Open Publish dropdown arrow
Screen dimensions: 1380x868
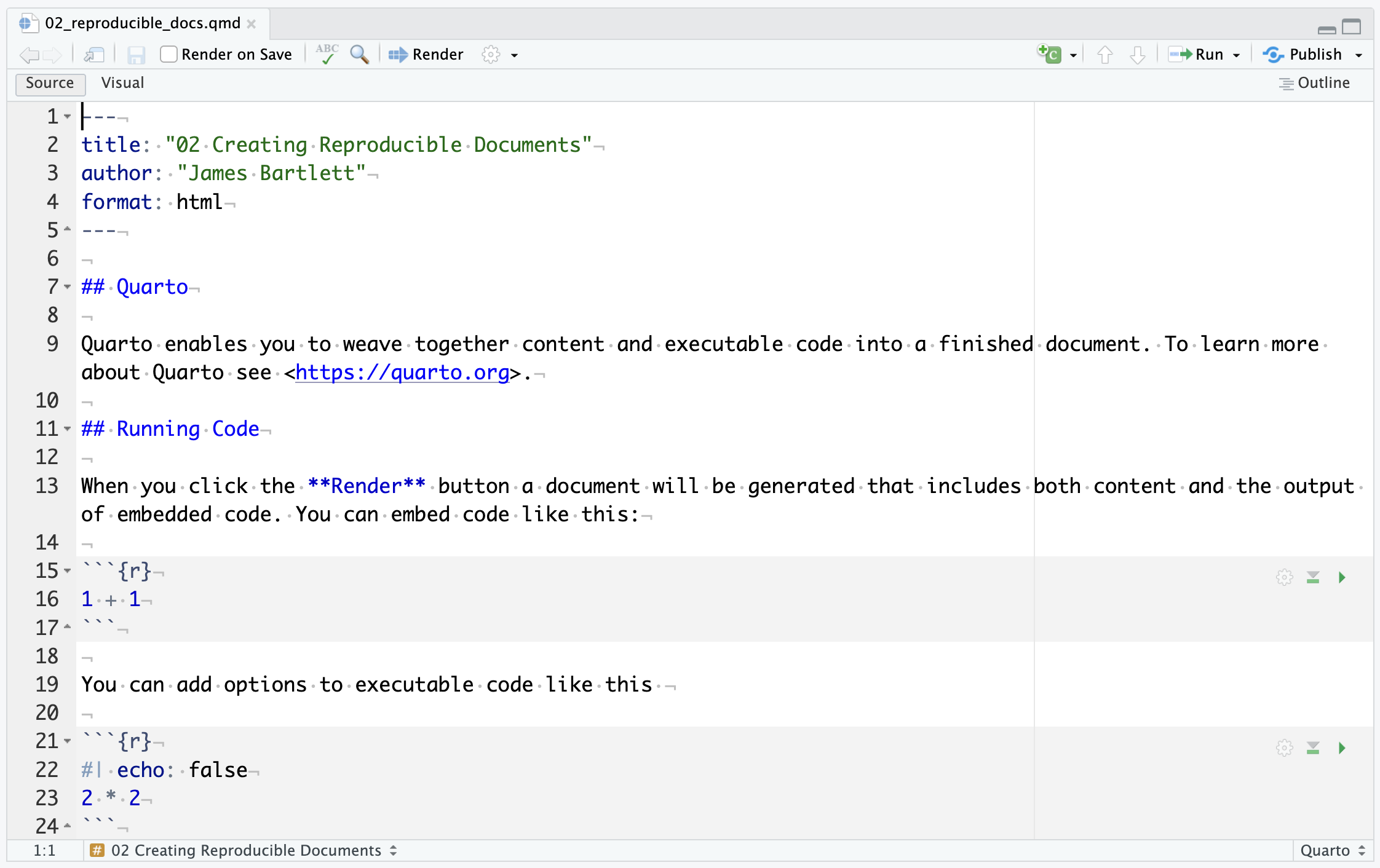click(1359, 55)
